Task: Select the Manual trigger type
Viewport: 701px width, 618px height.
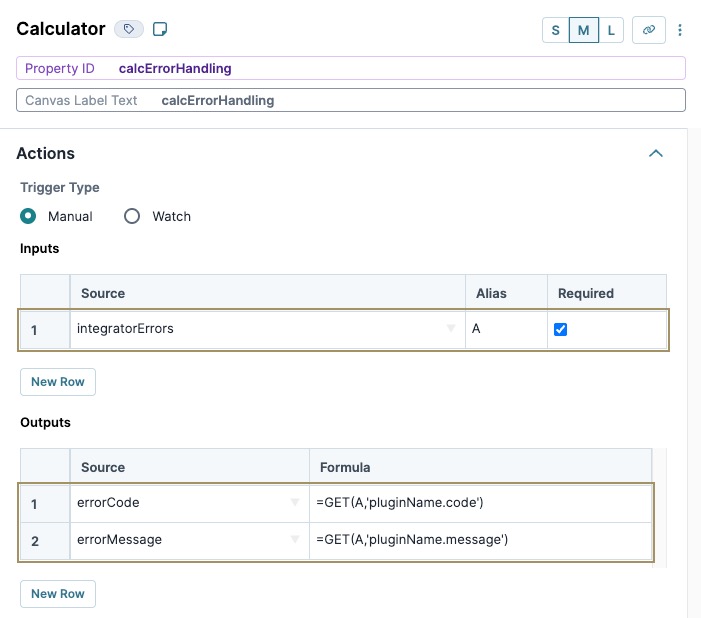Action: pyautogui.click(x=28, y=216)
